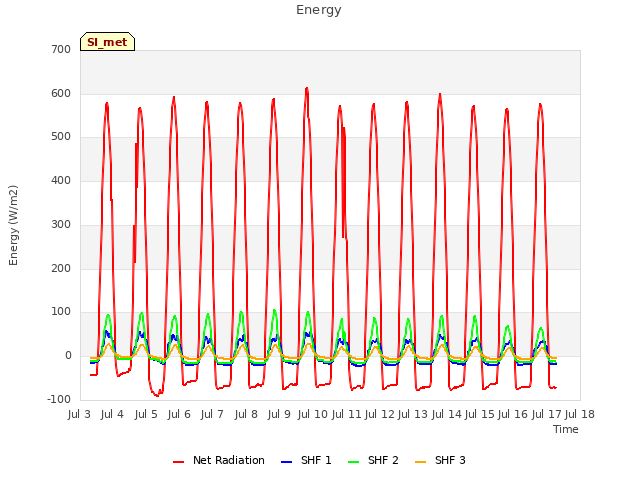Click the Jul 6 x-axis tick label

point(179,414)
